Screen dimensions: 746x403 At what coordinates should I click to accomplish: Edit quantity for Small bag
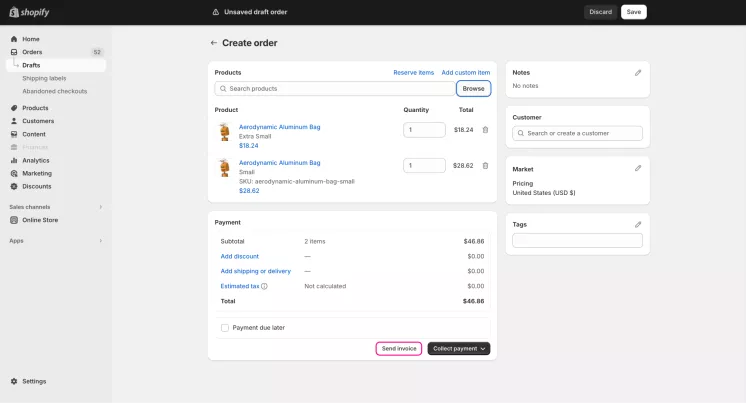(424, 166)
